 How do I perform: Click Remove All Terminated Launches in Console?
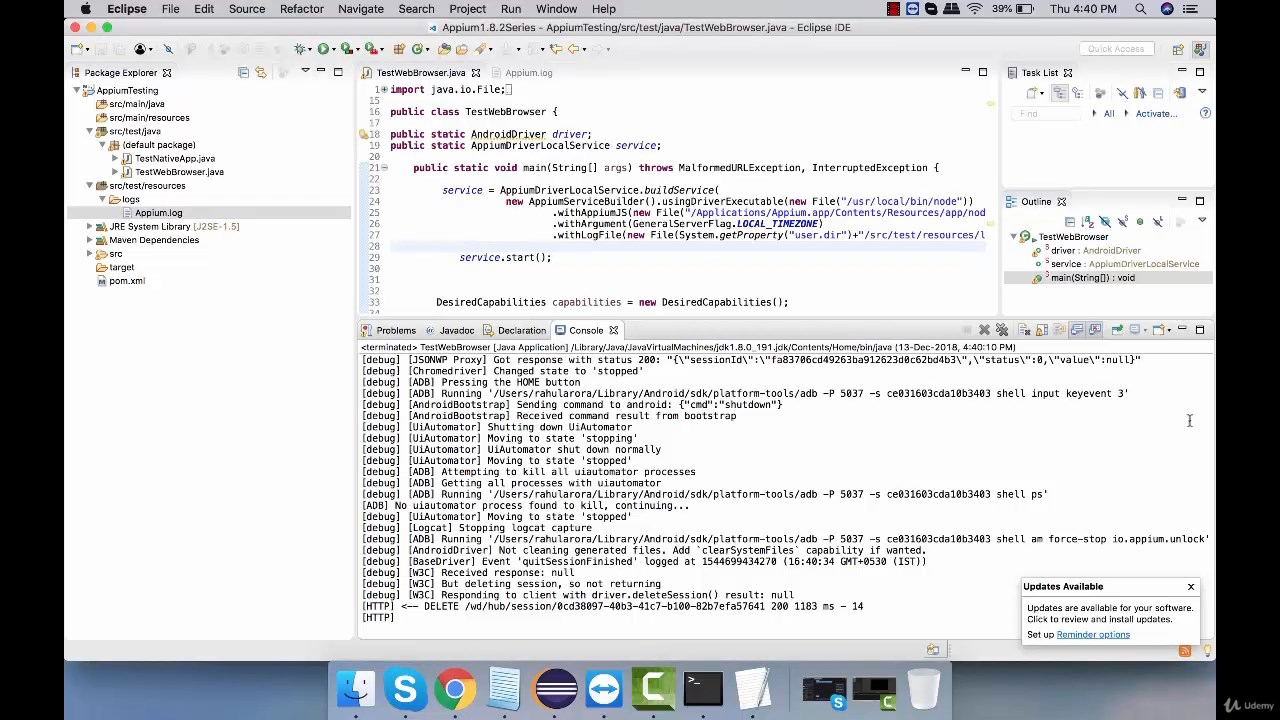[x=1002, y=330]
